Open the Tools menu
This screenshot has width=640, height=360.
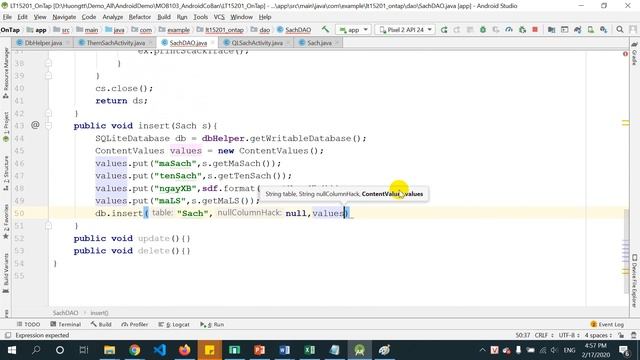200,17
